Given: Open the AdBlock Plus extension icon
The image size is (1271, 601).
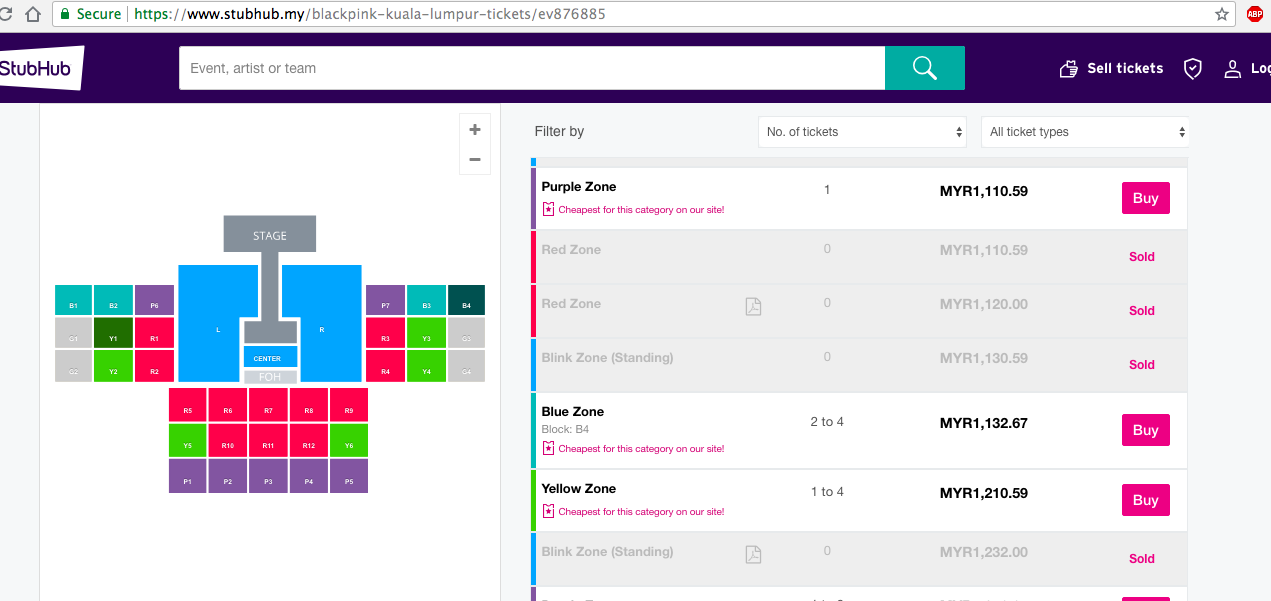Looking at the screenshot, I should (x=1254, y=14).
